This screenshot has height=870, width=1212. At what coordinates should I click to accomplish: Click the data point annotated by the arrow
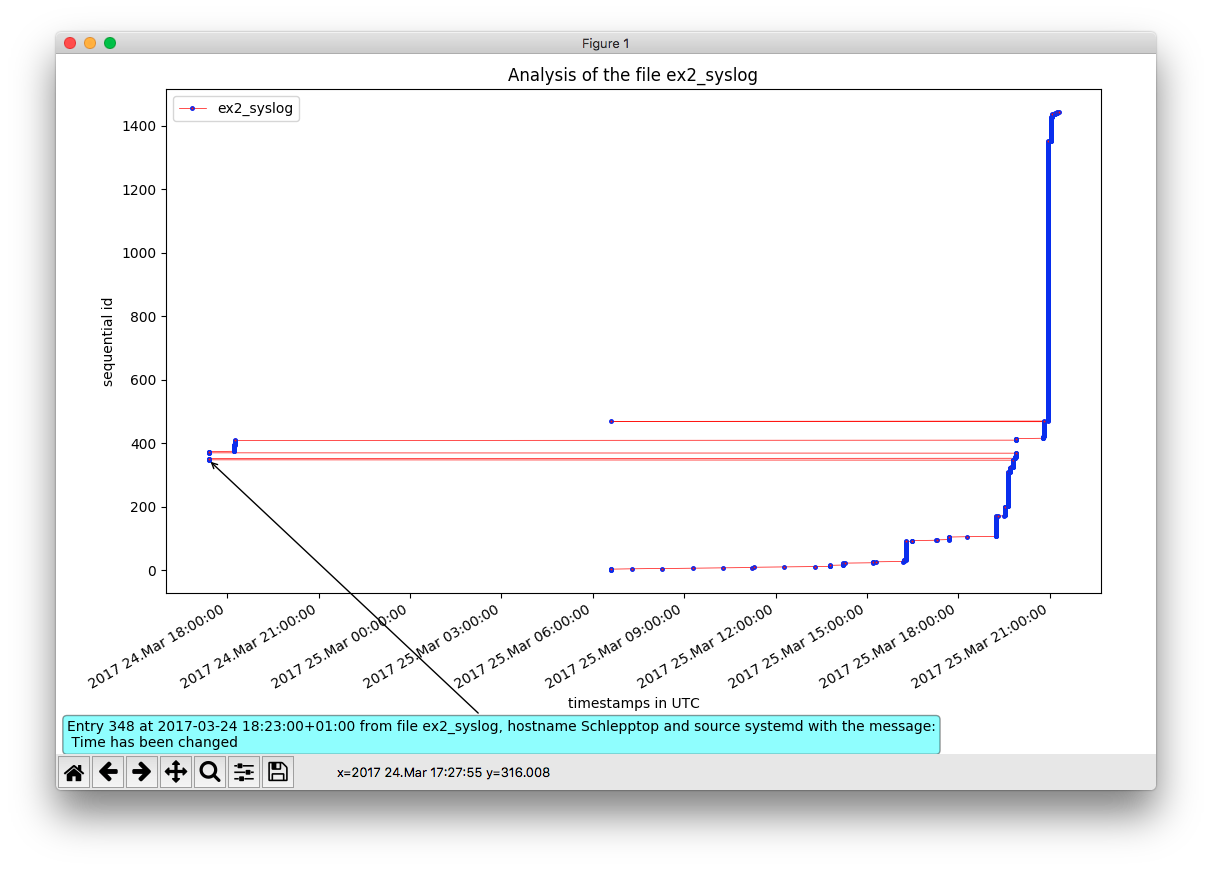coord(209,460)
